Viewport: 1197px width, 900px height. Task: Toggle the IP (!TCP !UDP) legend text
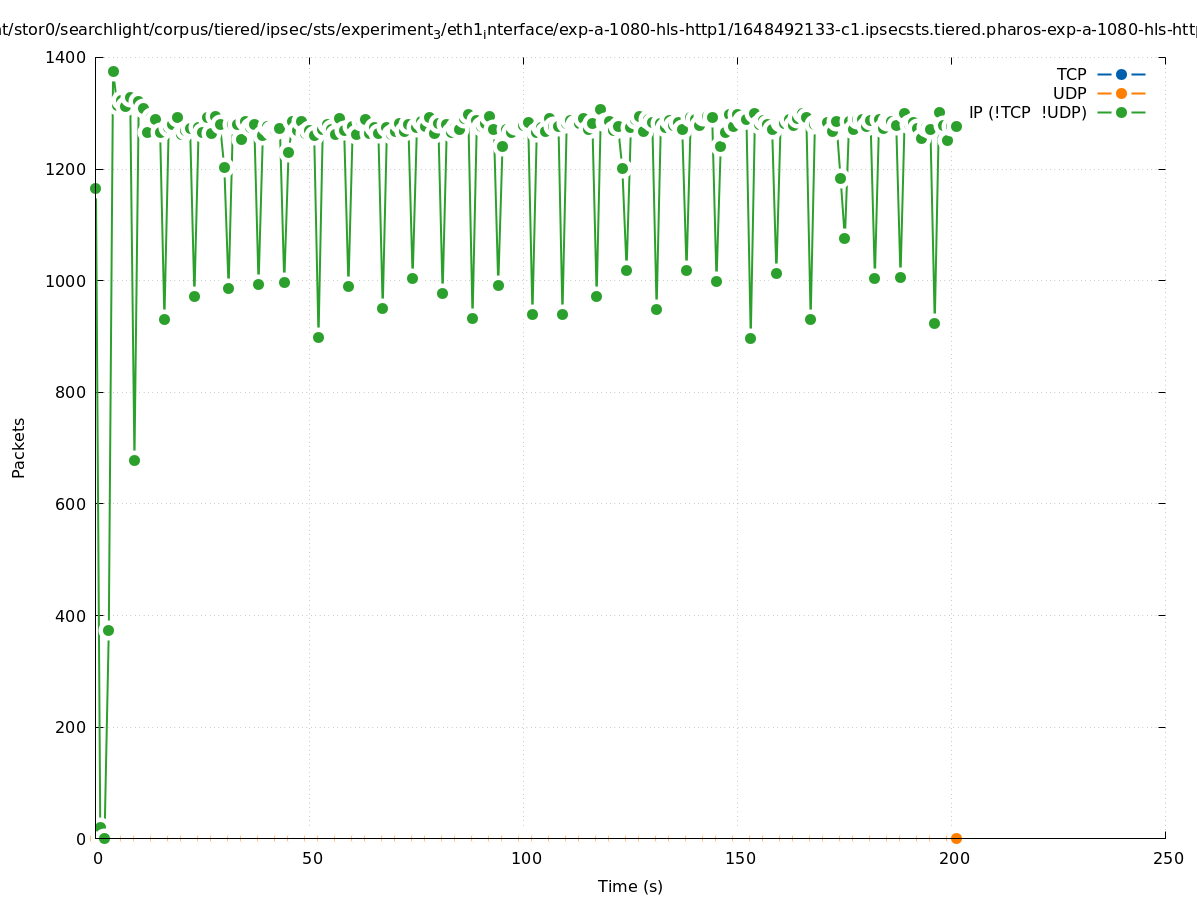pos(1027,112)
